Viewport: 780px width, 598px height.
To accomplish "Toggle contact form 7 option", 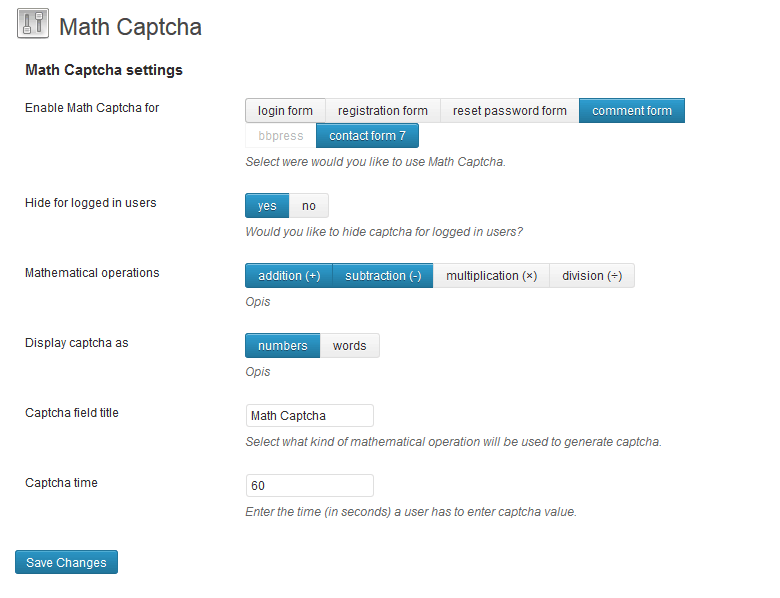I will click(367, 136).
